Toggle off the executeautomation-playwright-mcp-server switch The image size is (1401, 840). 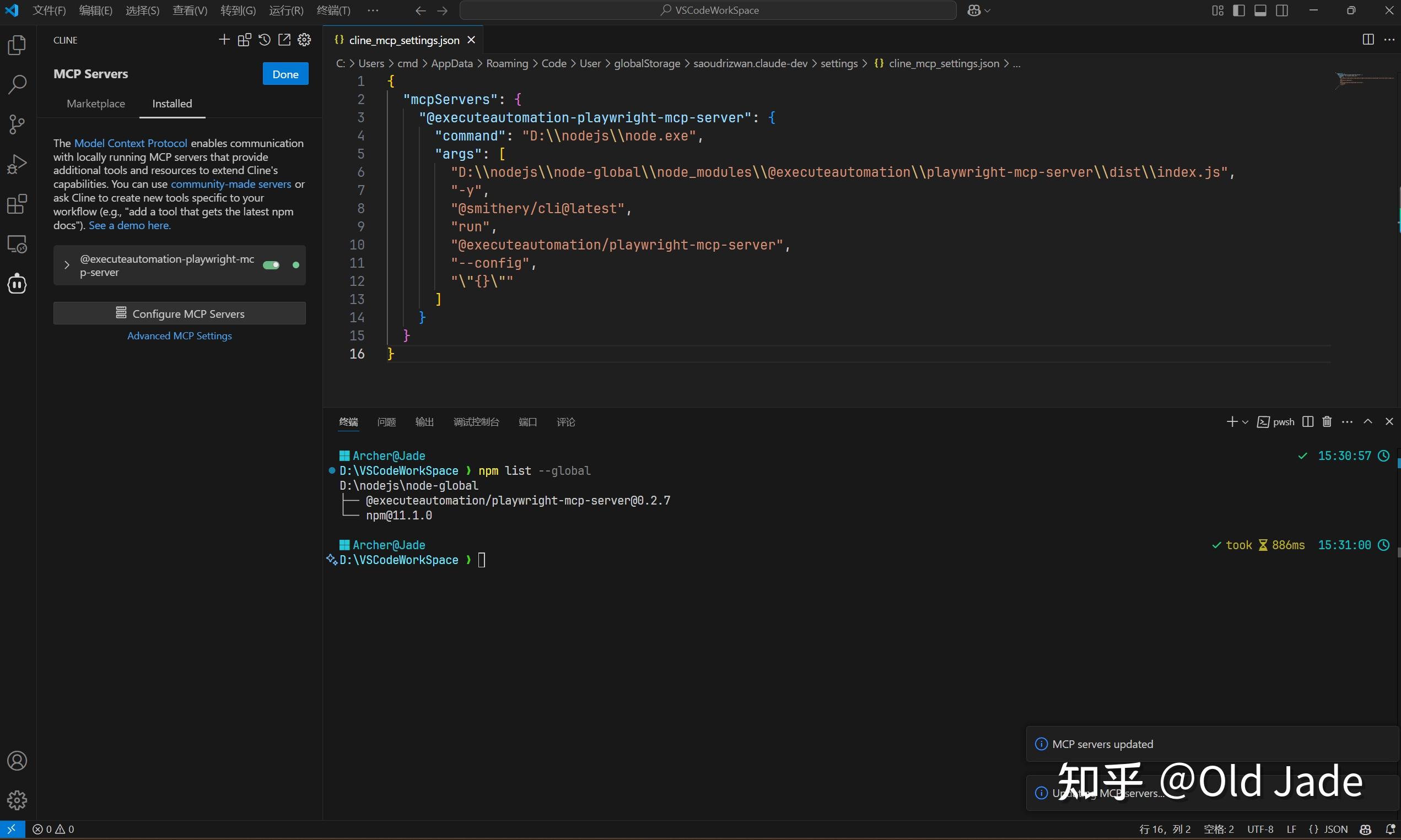(x=272, y=264)
